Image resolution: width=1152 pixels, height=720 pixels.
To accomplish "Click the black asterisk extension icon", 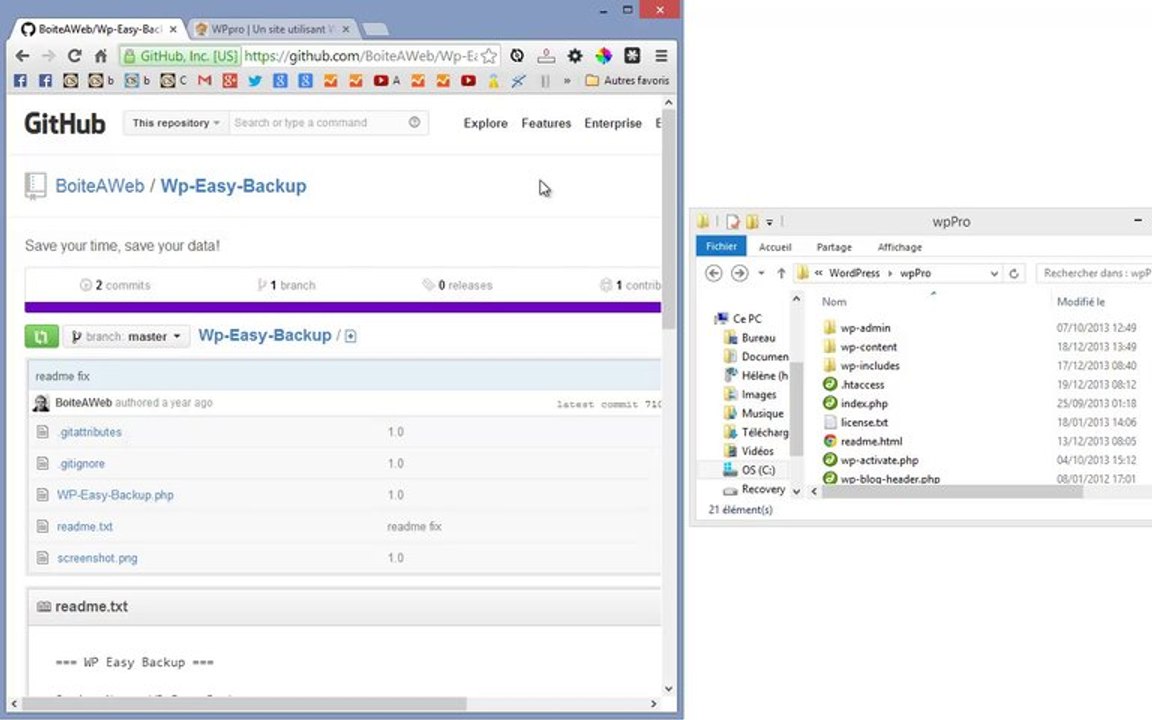I will [632, 56].
